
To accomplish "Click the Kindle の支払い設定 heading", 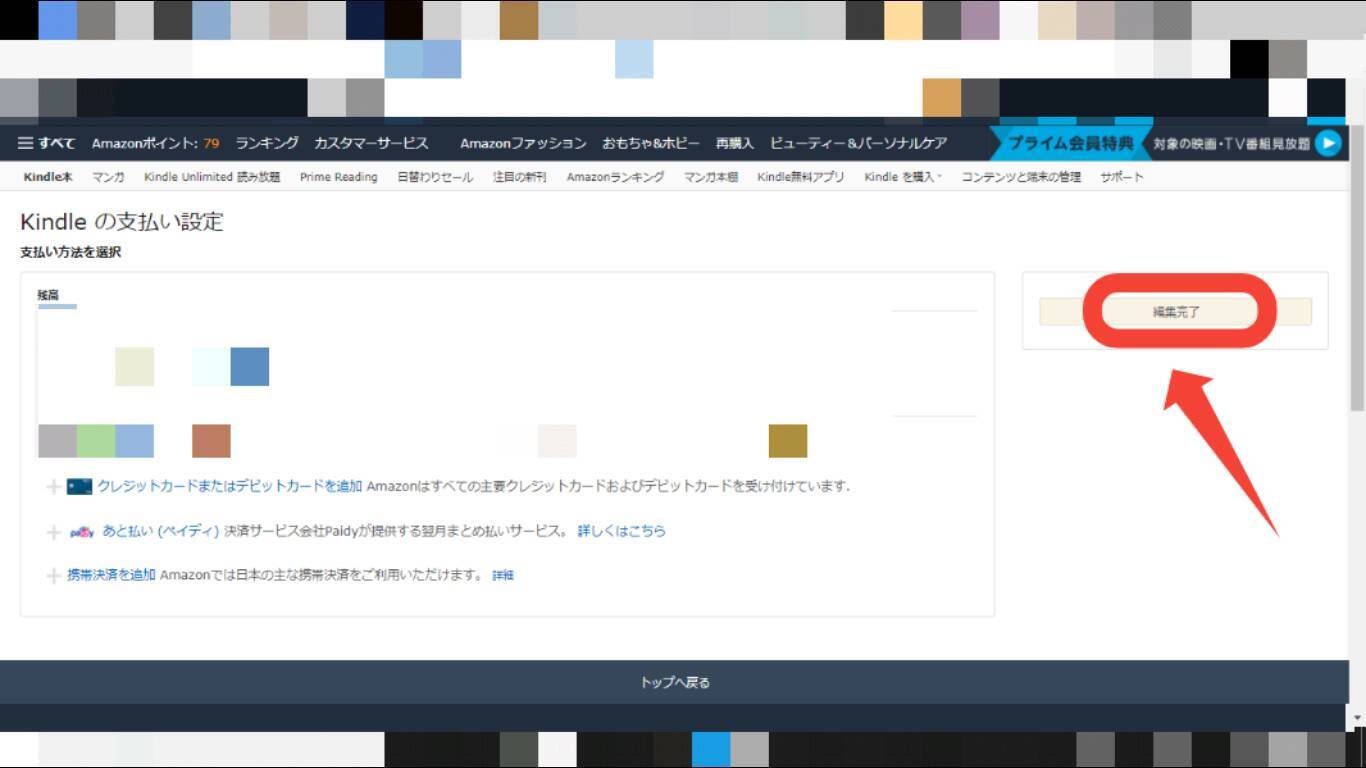I will tap(122, 222).
